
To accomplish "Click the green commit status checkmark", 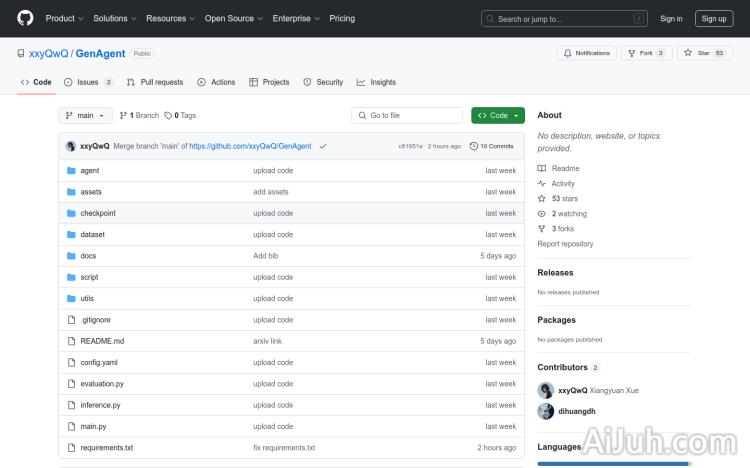I will tap(322, 146).
